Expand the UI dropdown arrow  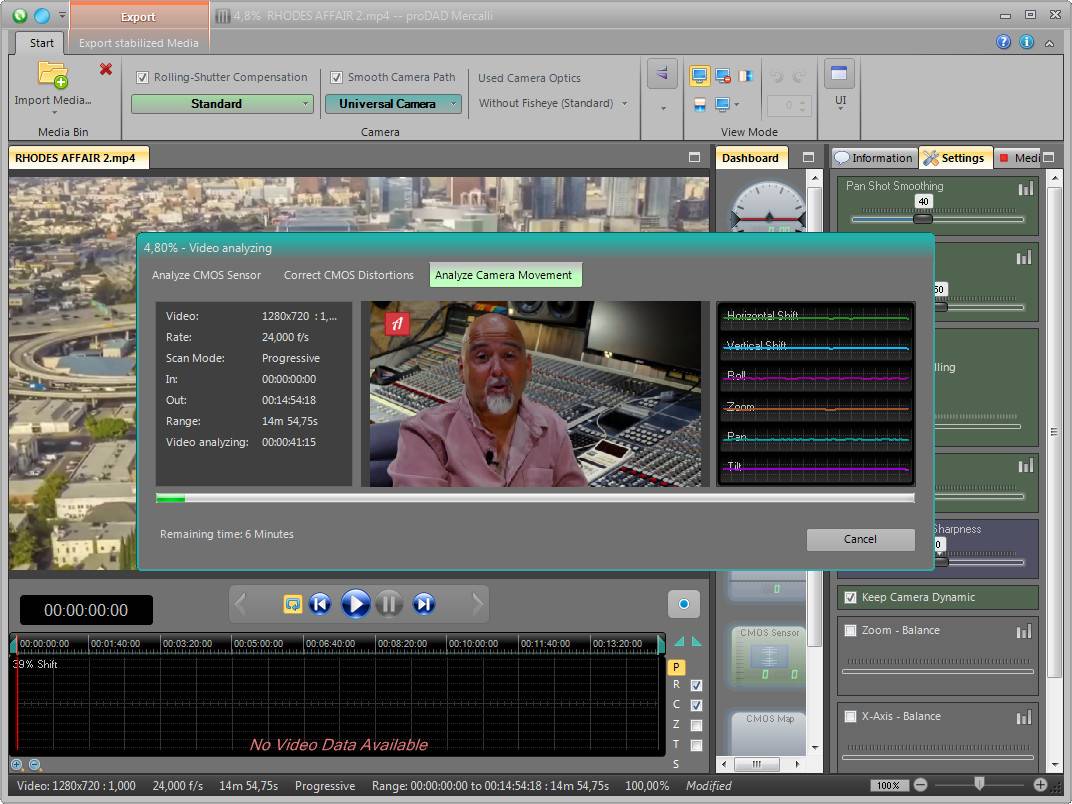pos(840,109)
